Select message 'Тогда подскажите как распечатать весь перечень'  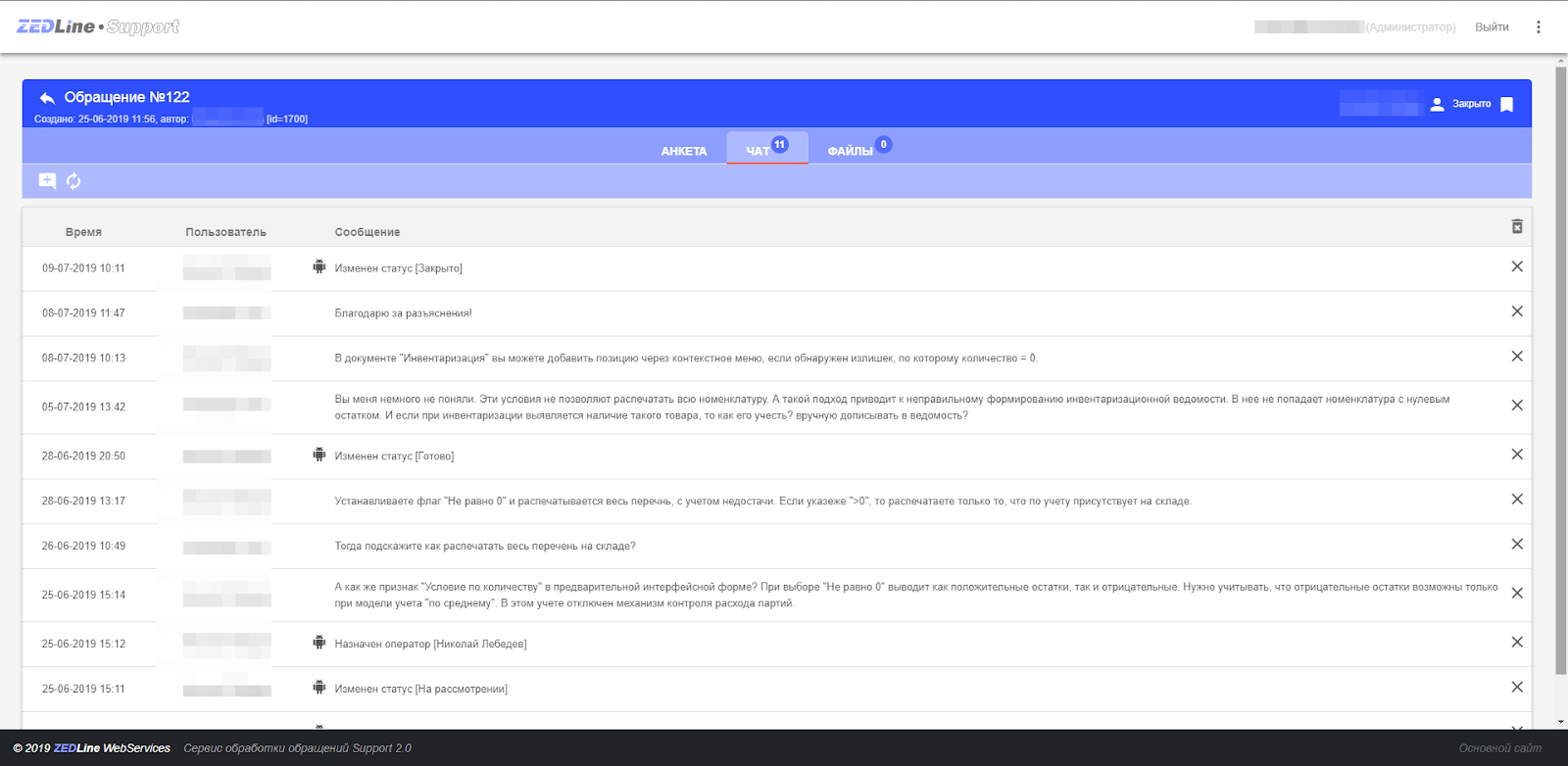[x=485, y=547]
